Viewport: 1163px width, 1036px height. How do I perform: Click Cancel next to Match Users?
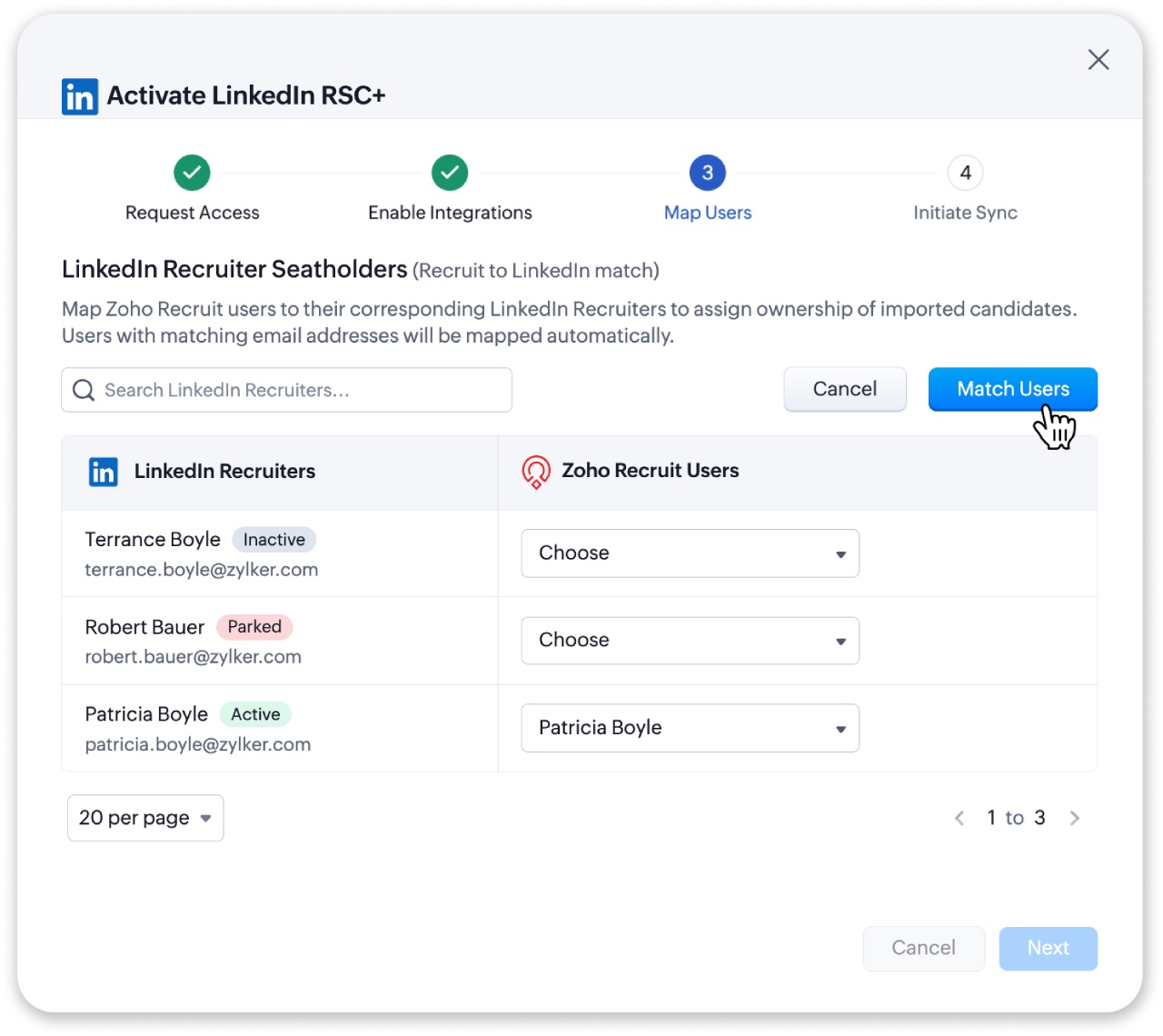coord(845,389)
